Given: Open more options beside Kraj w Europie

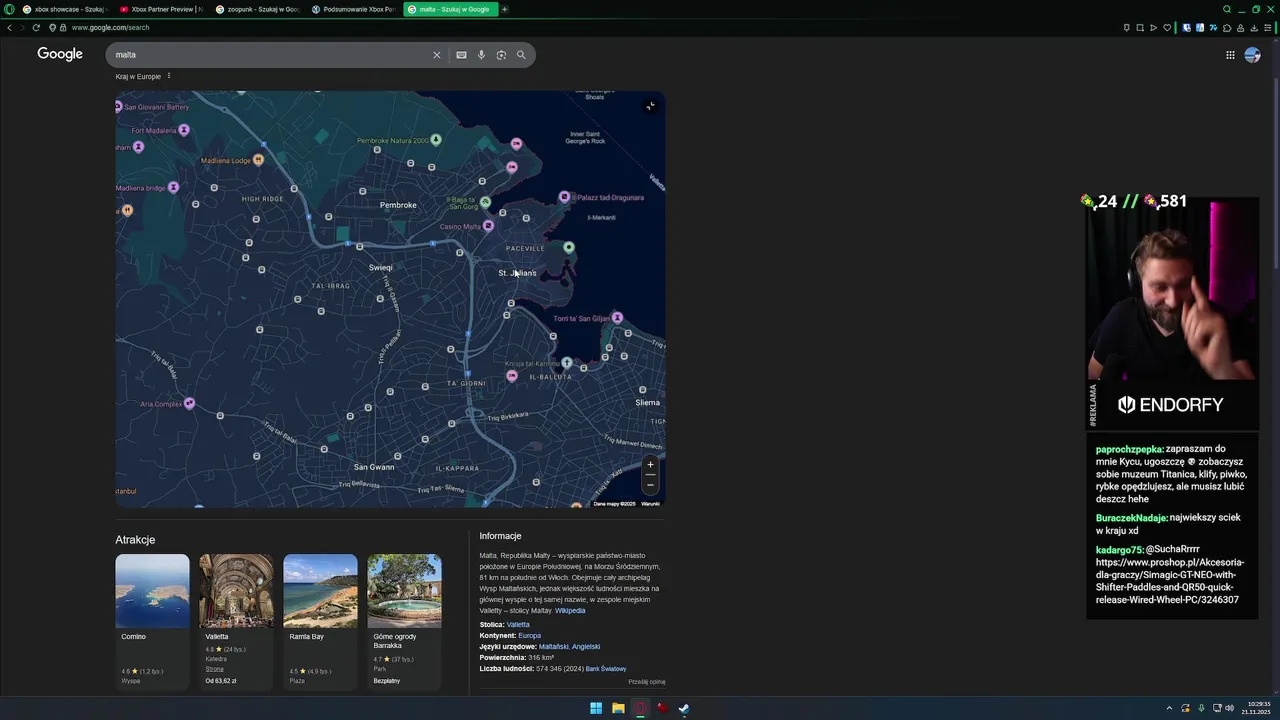Looking at the screenshot, I should 169,76.
